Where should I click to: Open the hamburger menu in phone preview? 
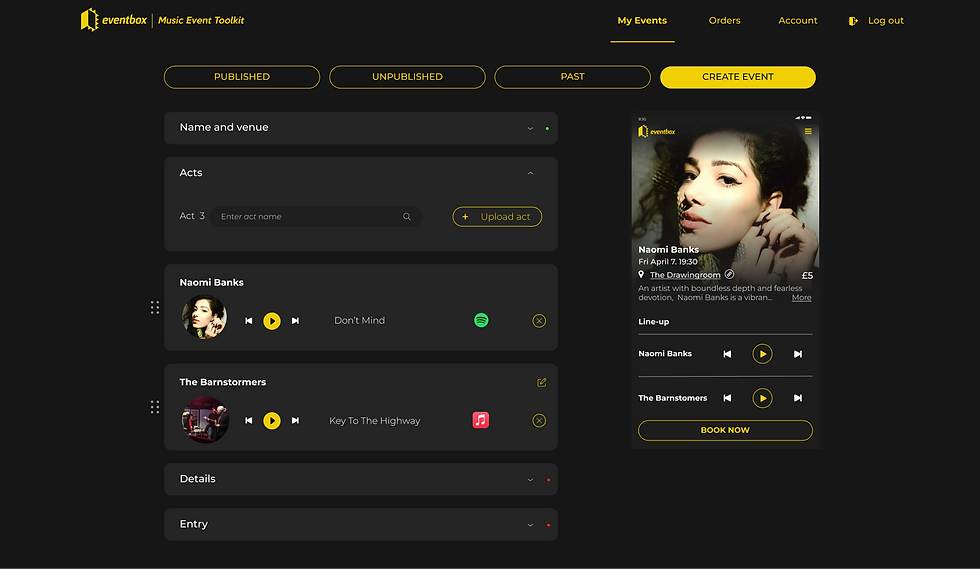808,131
